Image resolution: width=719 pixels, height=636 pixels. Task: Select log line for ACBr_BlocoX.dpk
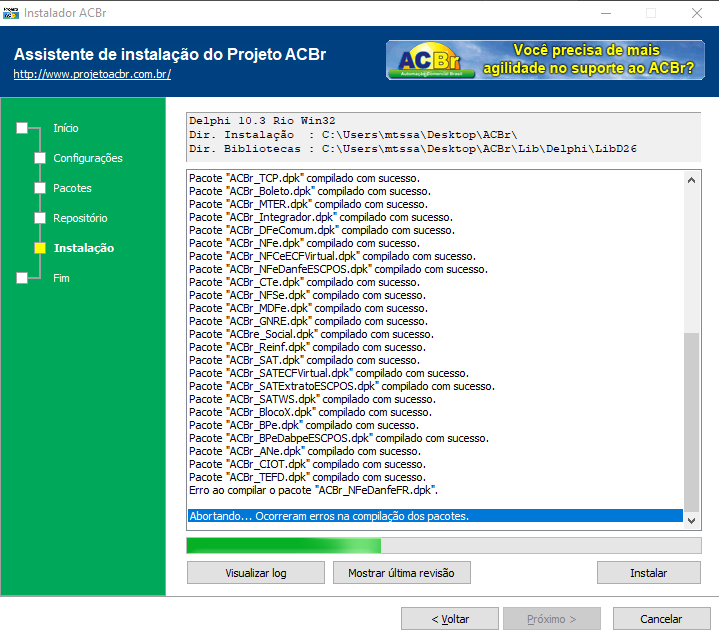(435, 412)
